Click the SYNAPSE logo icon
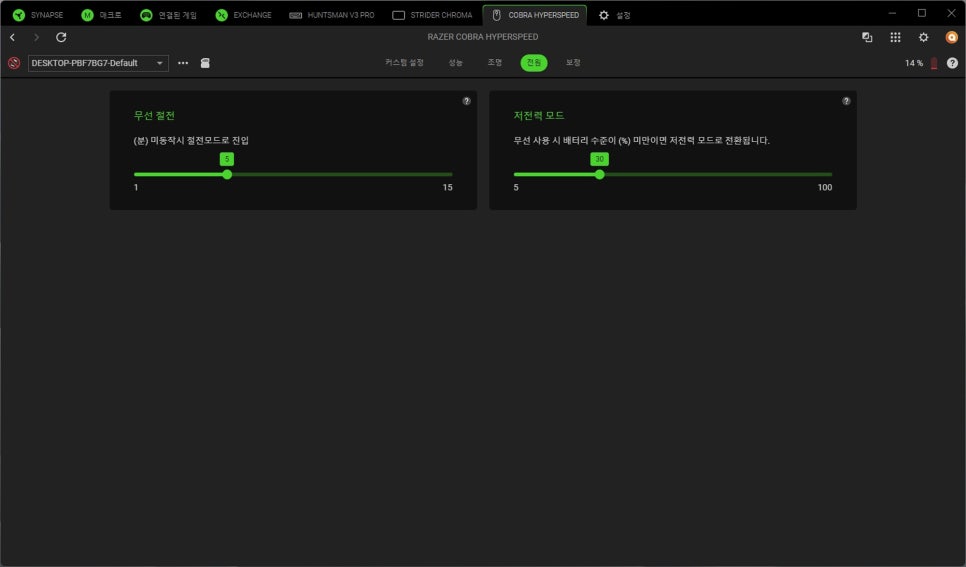The image size is (966, 567). (19, 15)
